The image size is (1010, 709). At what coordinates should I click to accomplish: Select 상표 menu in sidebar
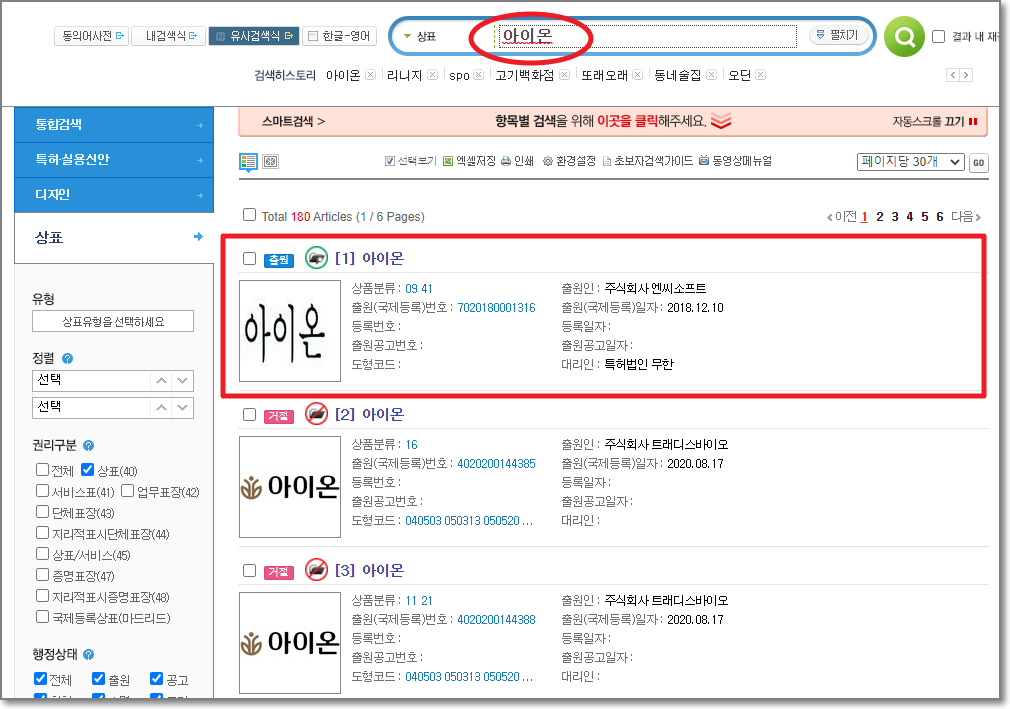(114, 238)
